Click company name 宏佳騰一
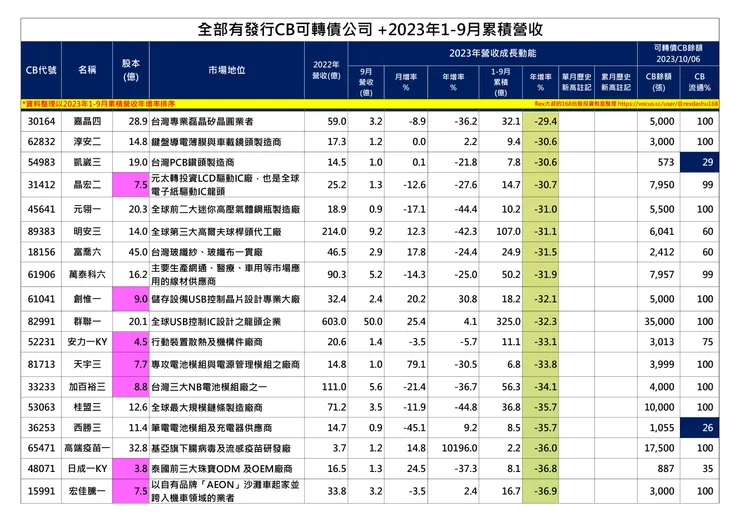 (87, 491)
